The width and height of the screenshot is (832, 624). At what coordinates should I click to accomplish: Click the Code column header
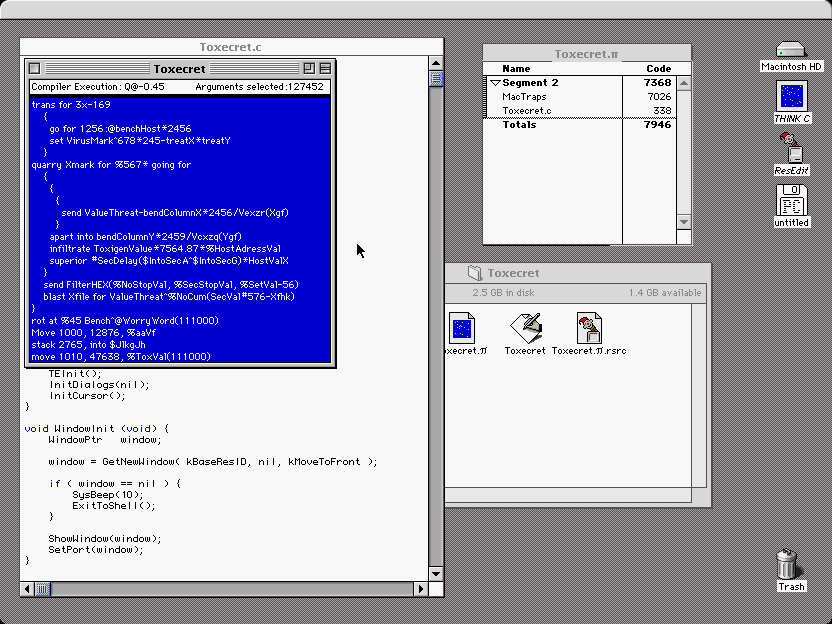click(658, 68)
